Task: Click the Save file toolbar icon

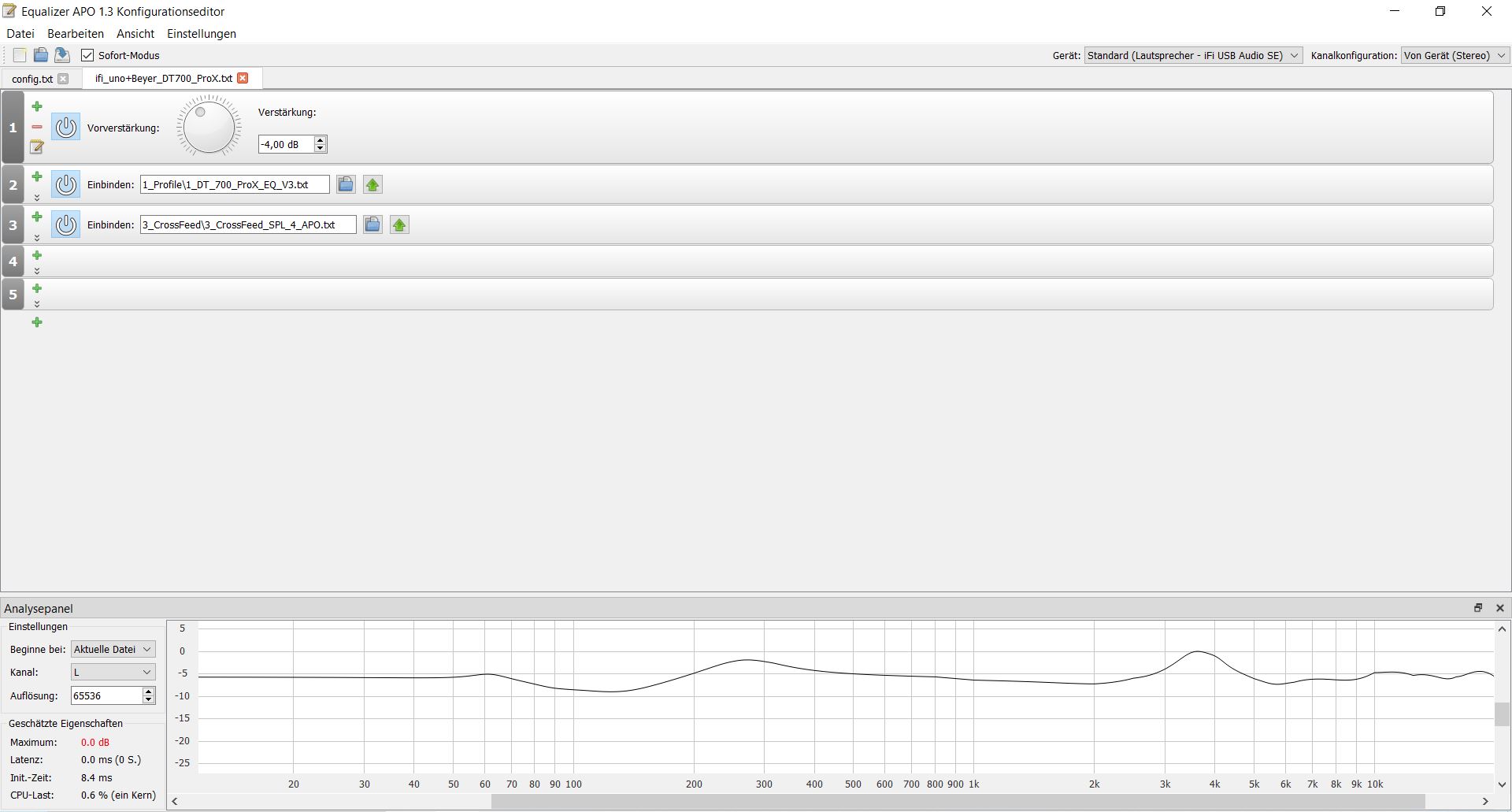Action: click(62, 55)
